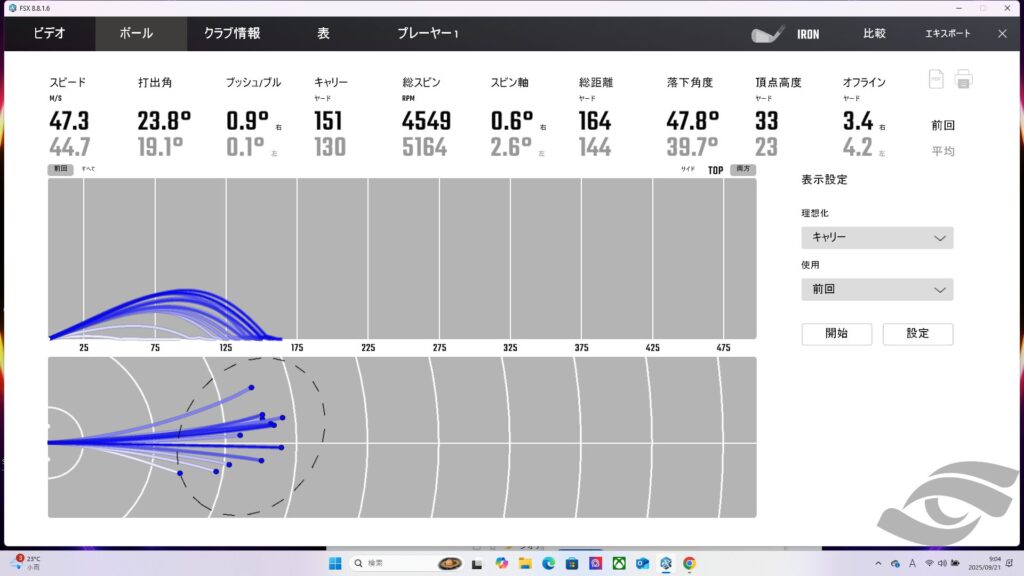Open Xbox app from the taskbar

click(x=619, y=563)
